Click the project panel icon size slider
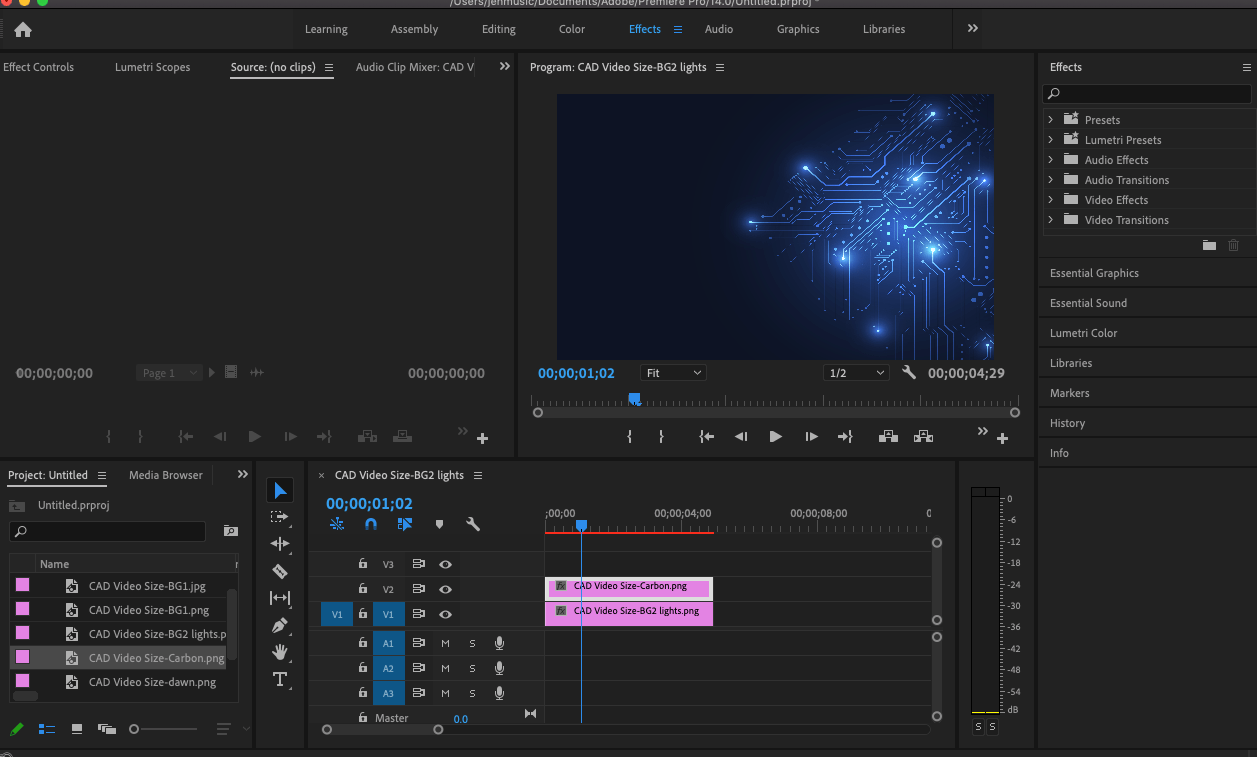This screenshot has height=757, width=1257. pyautogui.click(x=134, y=729)
